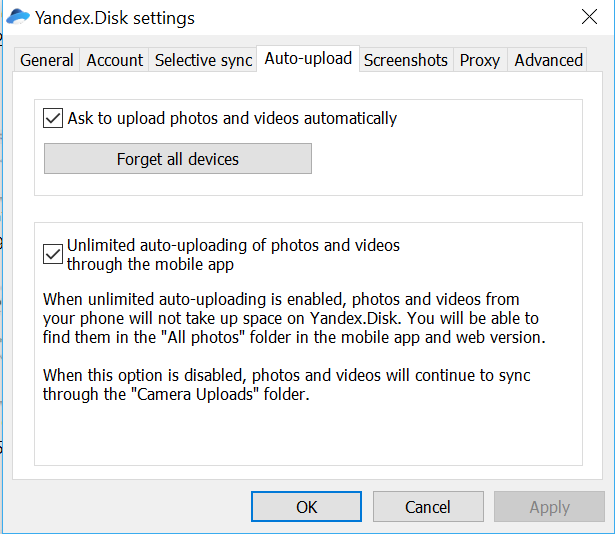Click the Apply button

coord(549,507)
